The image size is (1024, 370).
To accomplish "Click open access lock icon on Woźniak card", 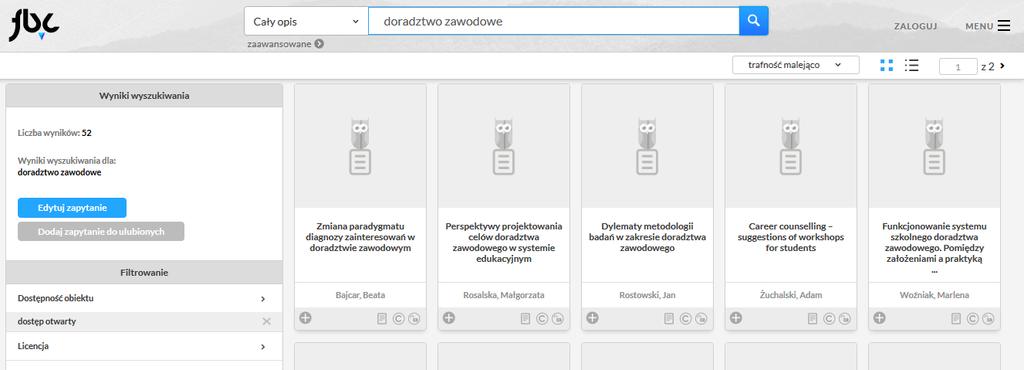I will (989, 319).
